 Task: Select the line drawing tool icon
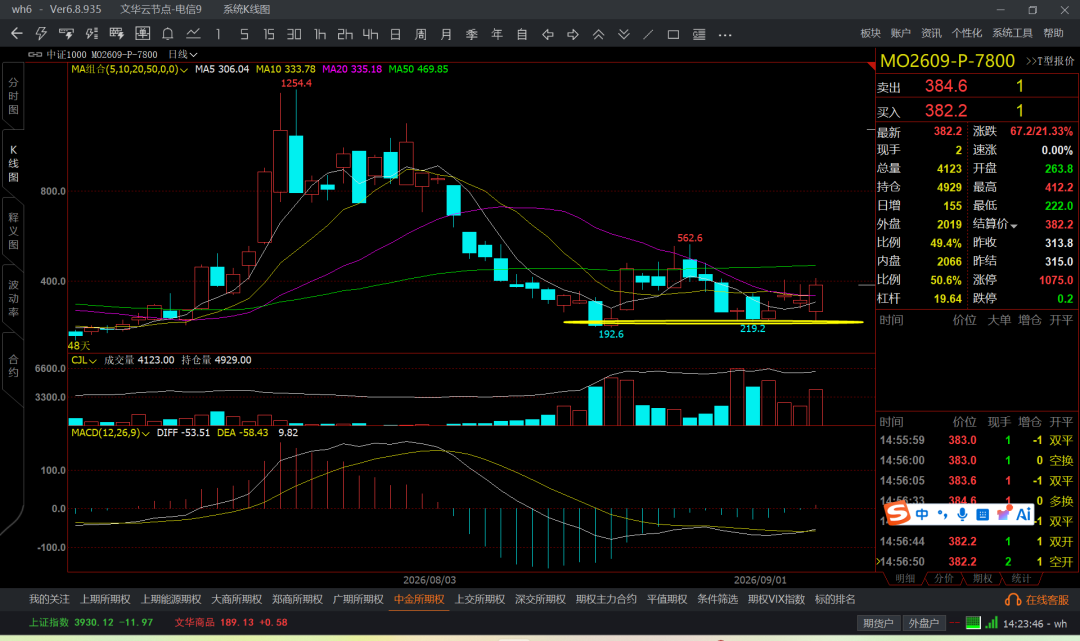click(648, 34)
